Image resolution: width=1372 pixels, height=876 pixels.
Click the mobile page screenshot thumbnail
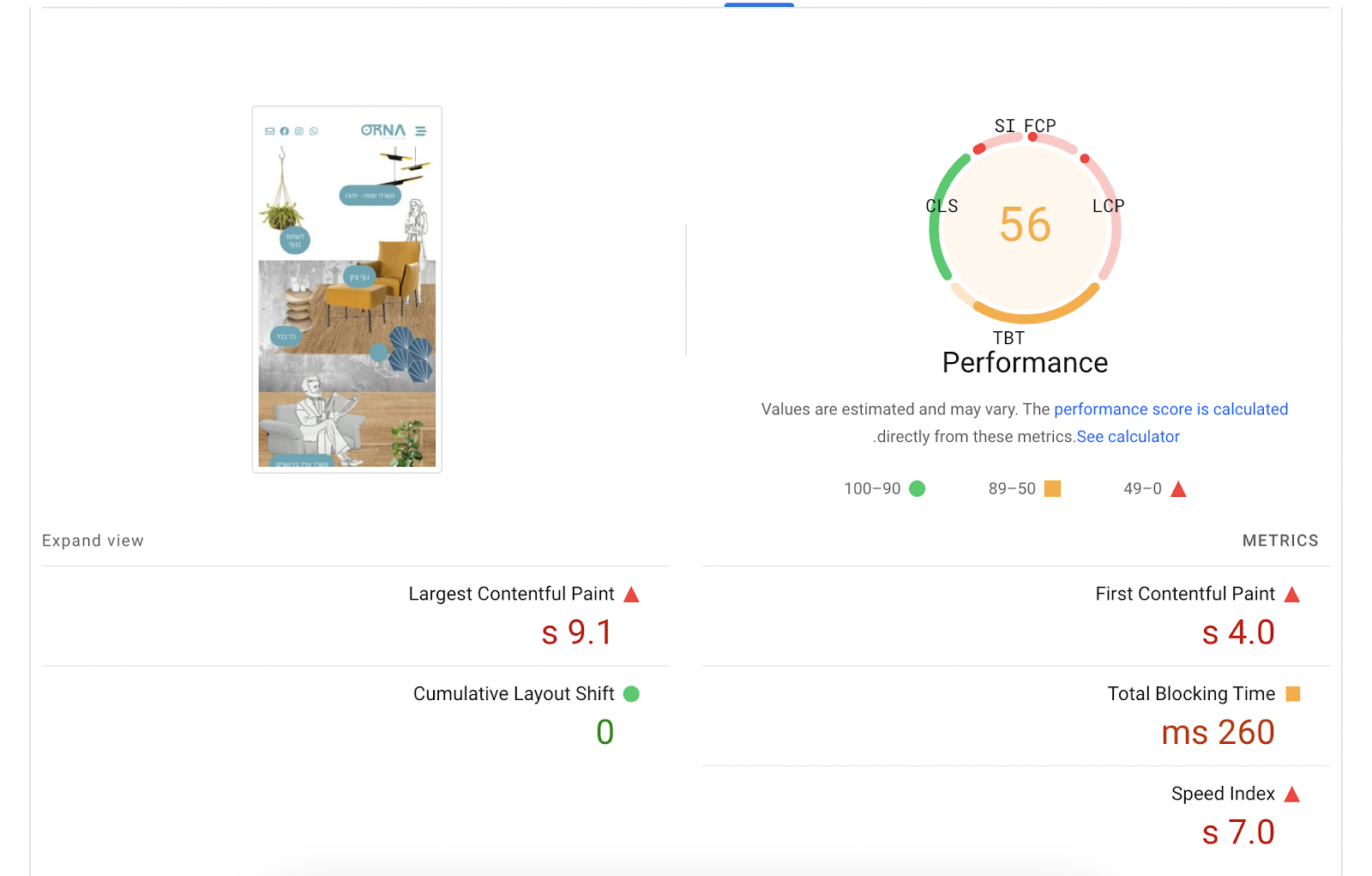346,289
